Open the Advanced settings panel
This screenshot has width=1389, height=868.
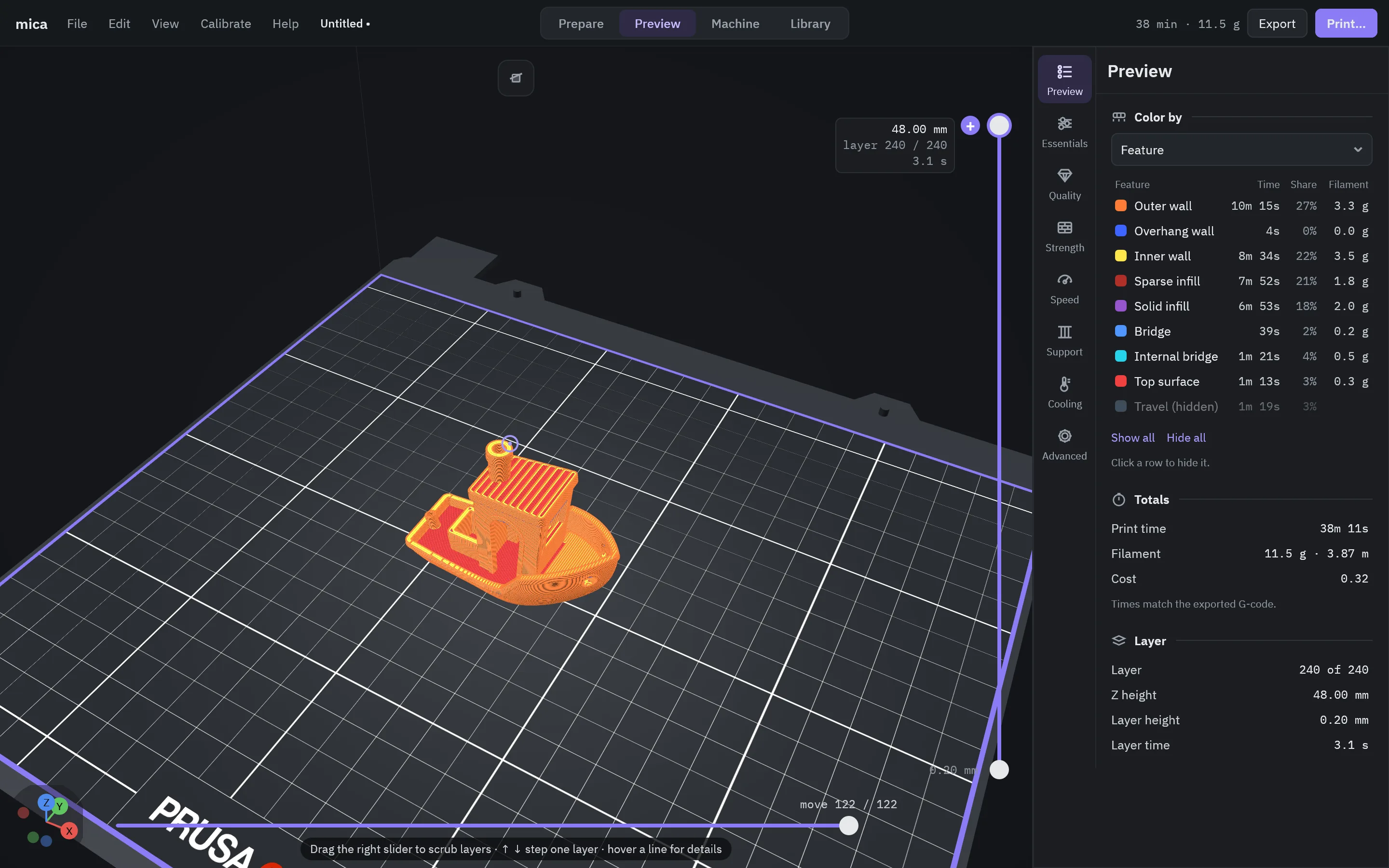coord(1064,445)
